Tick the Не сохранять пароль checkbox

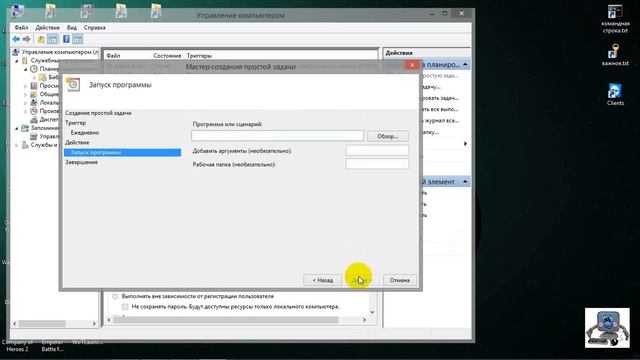tap(125, 307)
